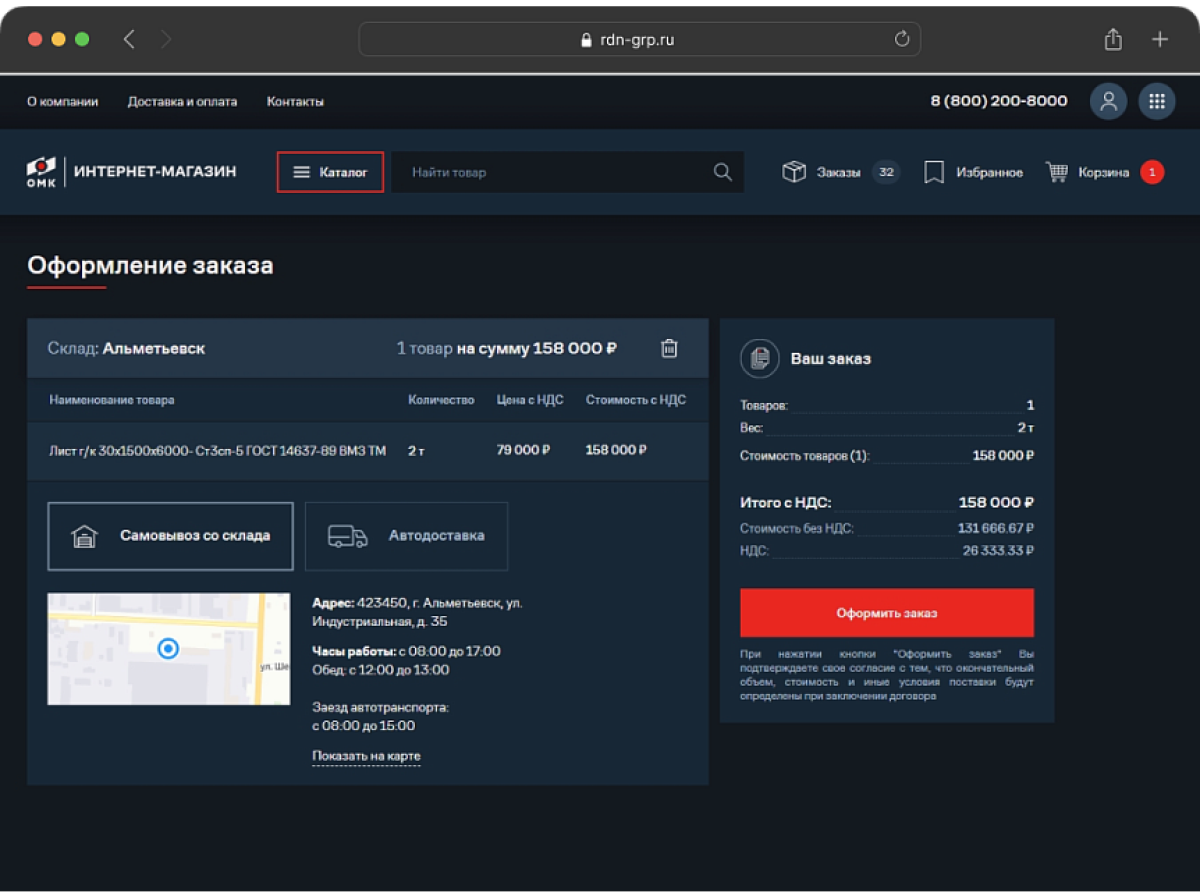Click the blue location pin on the map
This screenshot has width=1200, height=892.
(168, 649)
